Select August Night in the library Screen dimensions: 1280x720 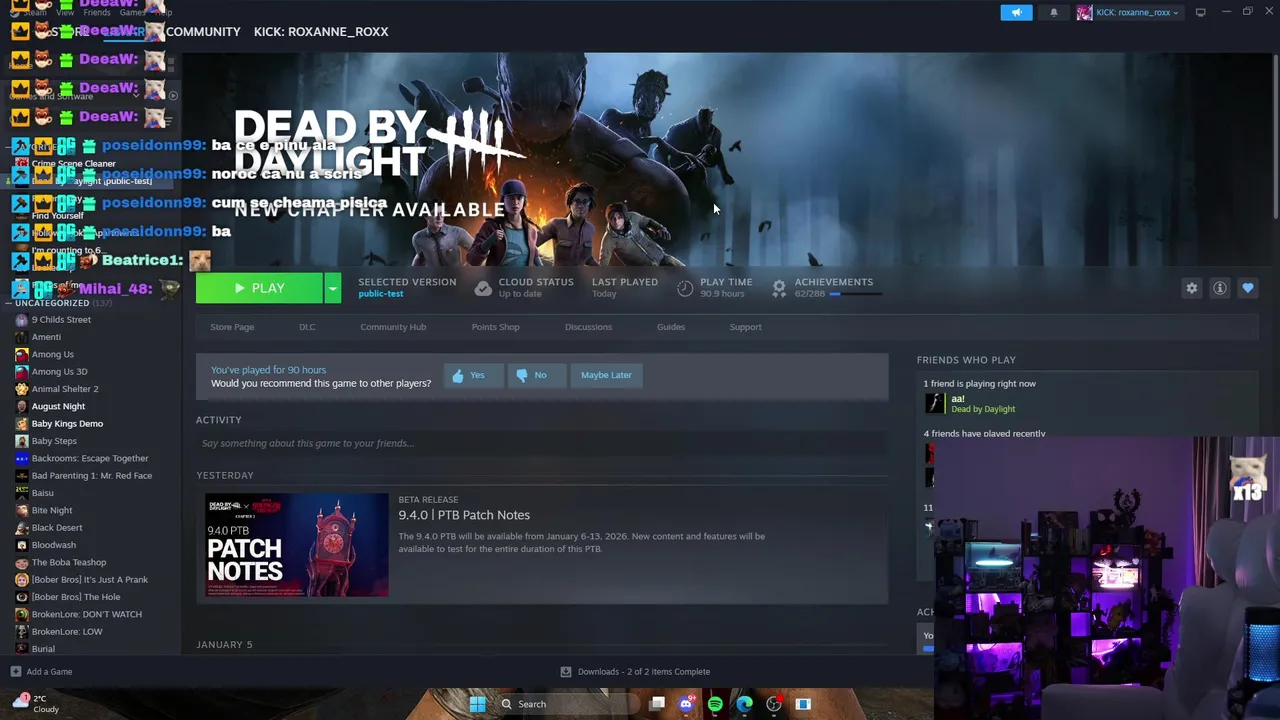click(x=58, y=406)
